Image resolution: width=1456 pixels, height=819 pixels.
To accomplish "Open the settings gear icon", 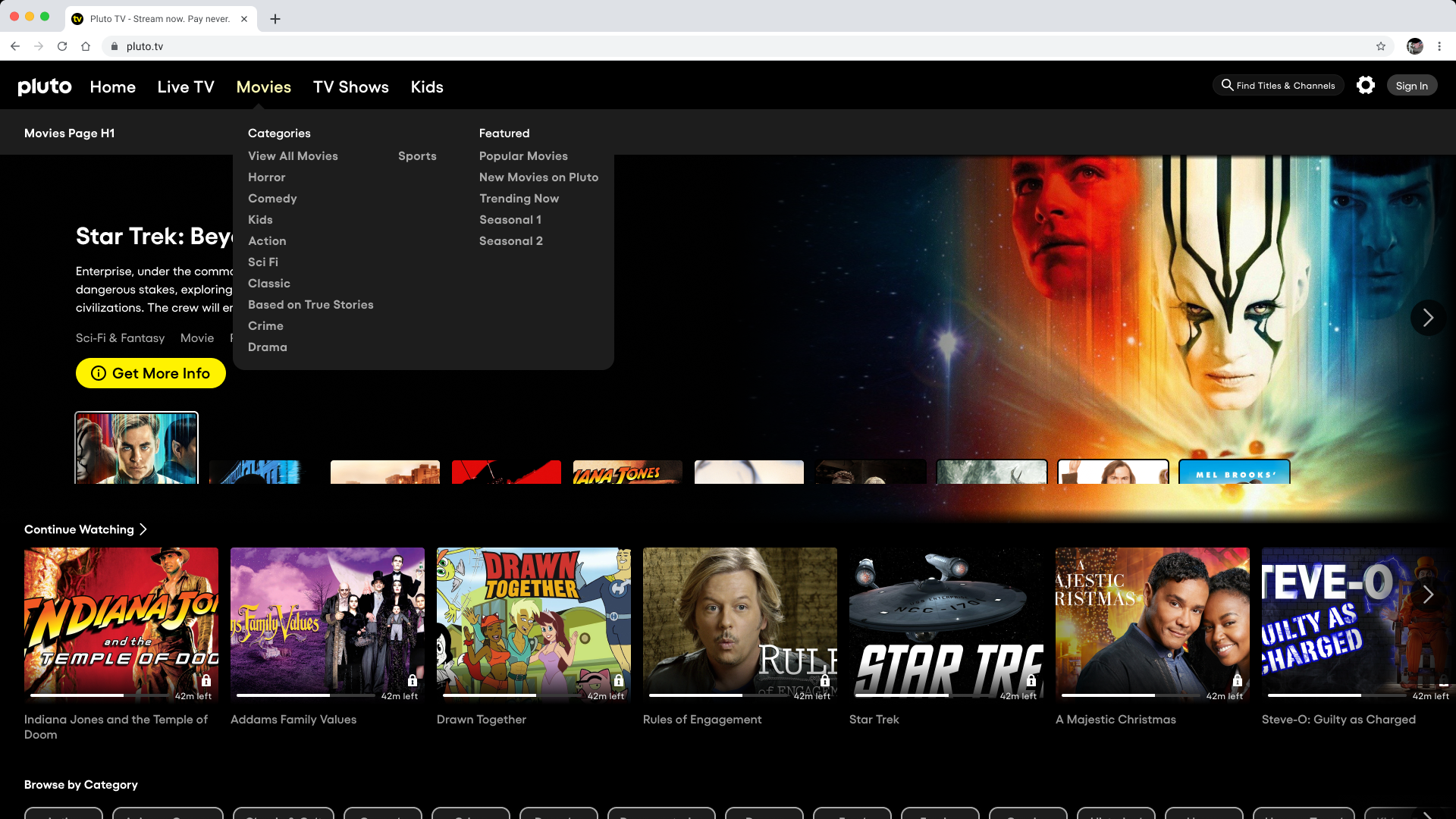I will tap(1366, 85).
